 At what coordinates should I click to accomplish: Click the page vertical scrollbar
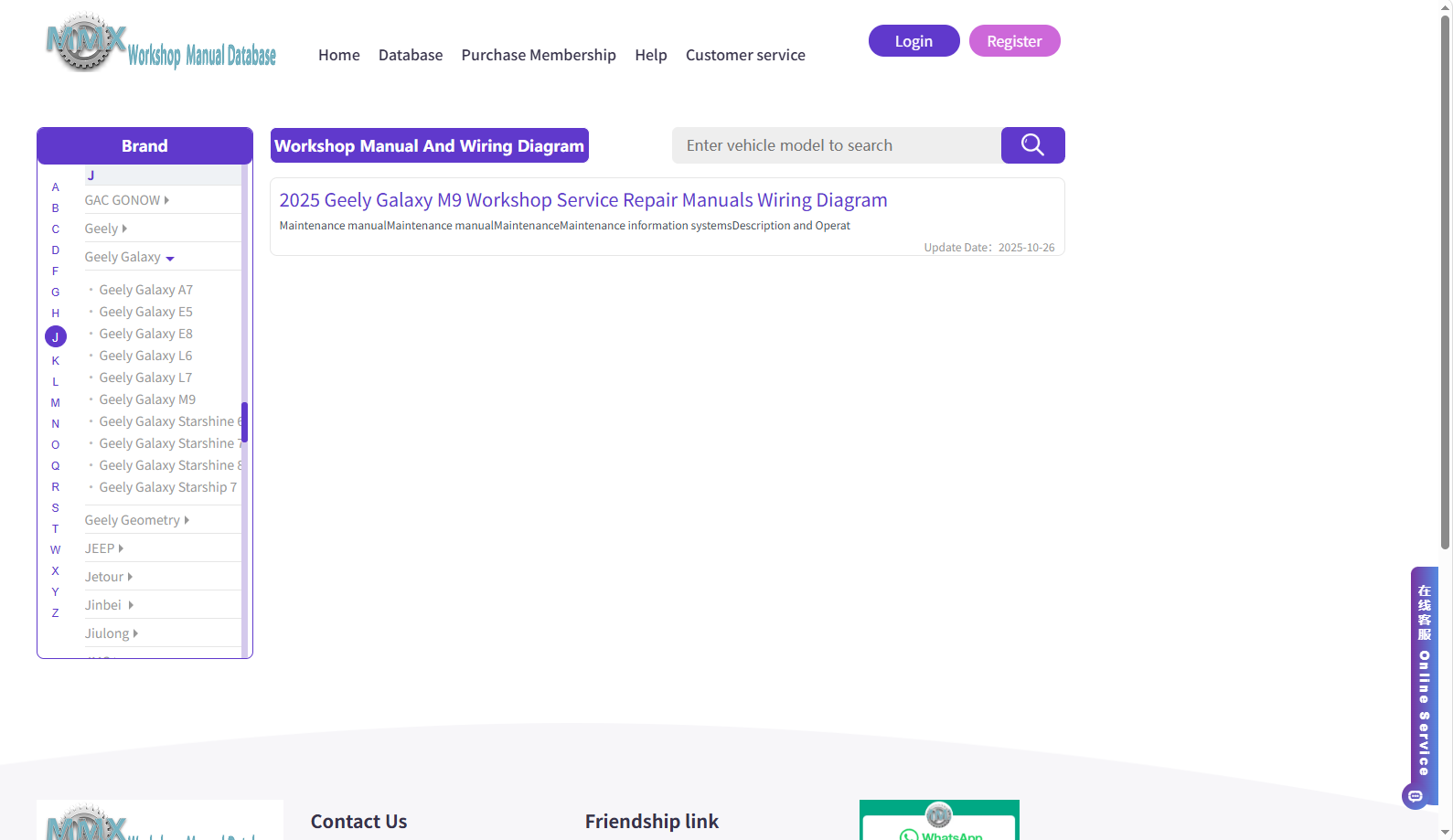[x=1446, y=283]
